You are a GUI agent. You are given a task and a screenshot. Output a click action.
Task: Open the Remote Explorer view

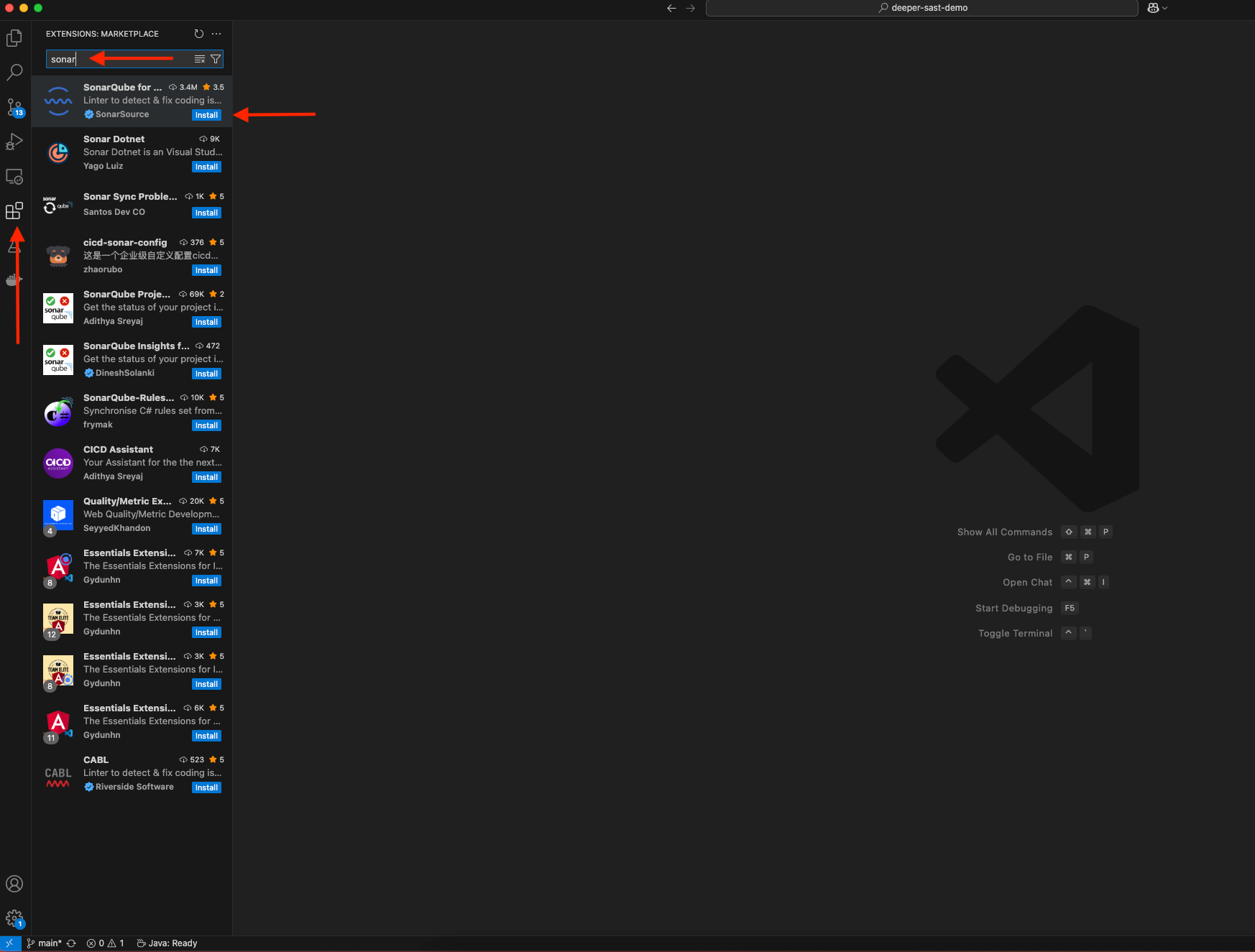pyautogui.click(x=14, y=176)
